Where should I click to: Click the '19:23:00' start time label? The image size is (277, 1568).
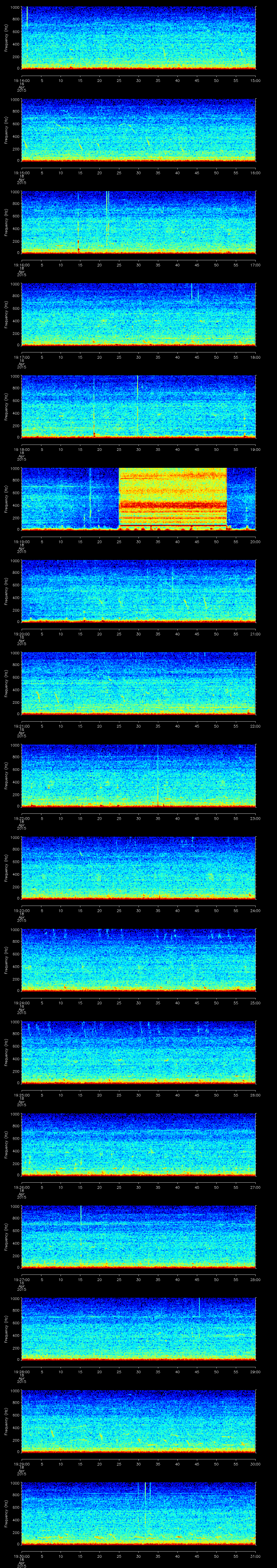coord(21,910)
